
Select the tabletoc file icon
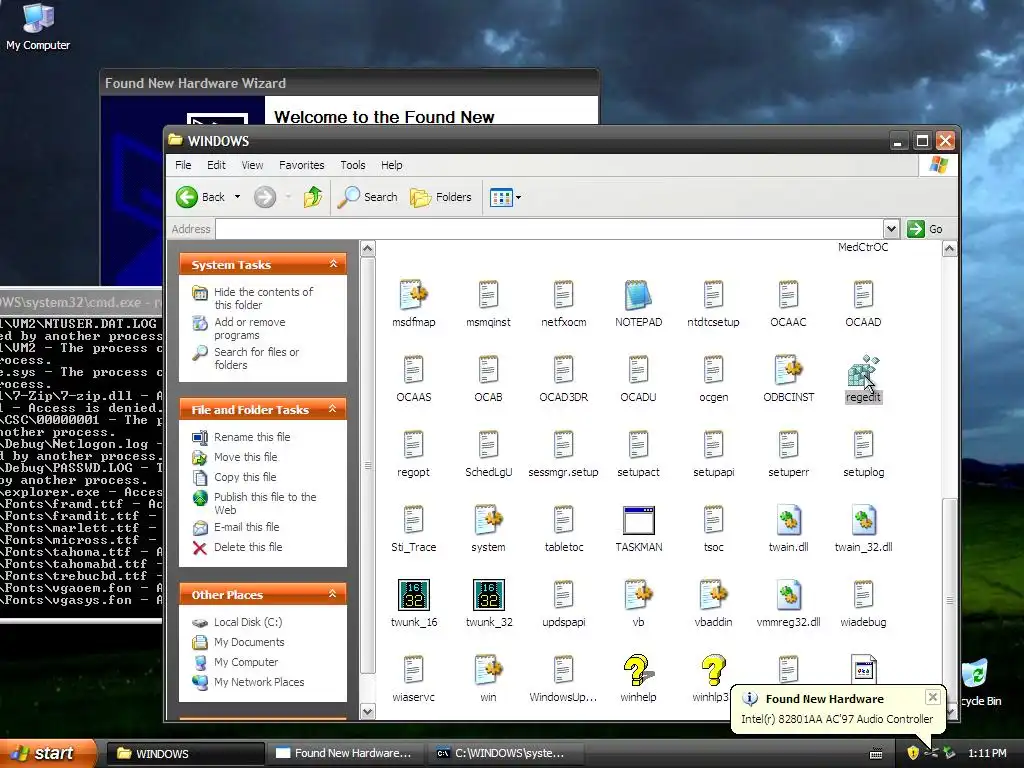coord(563,520)
